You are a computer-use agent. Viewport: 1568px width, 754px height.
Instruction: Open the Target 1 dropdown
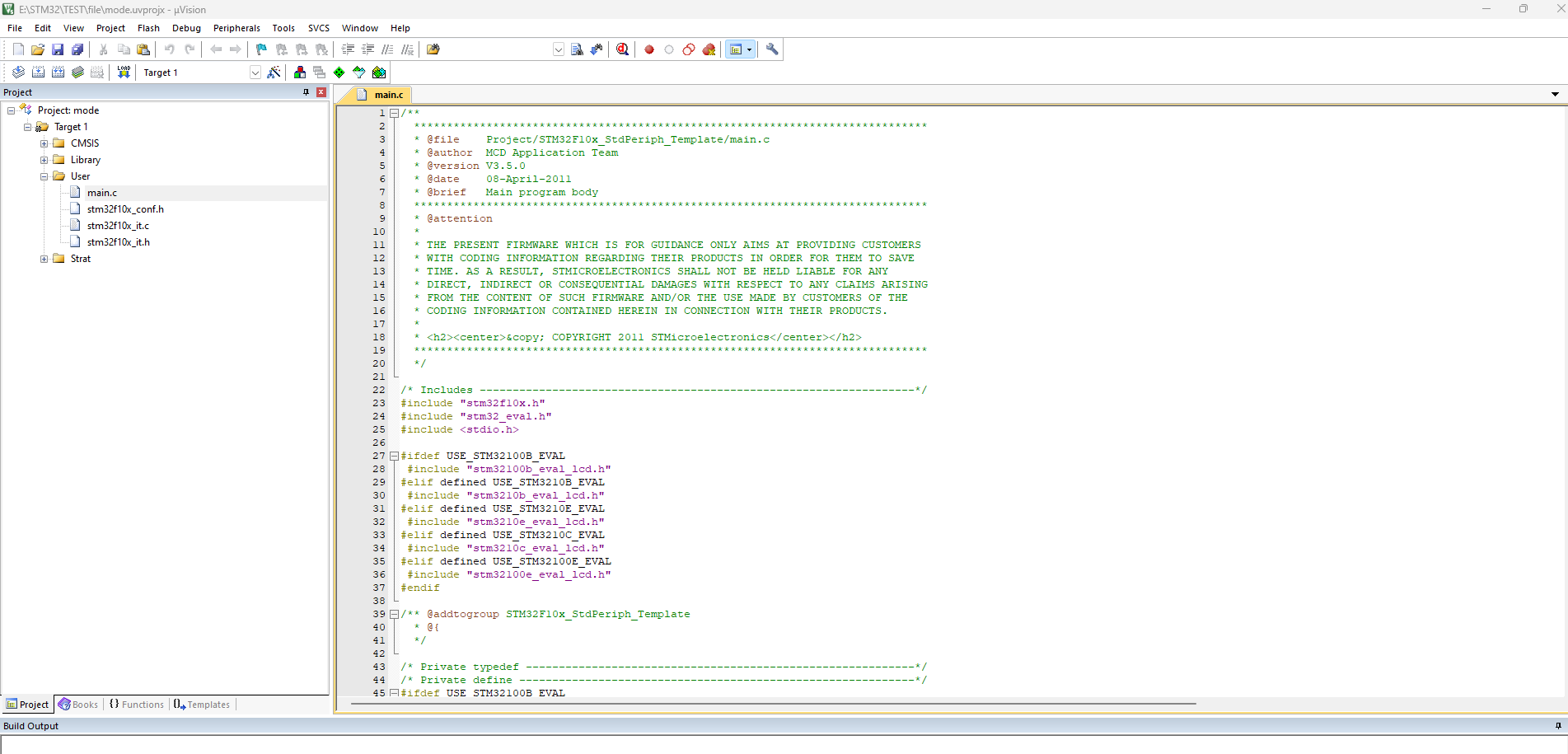(255, 73)
